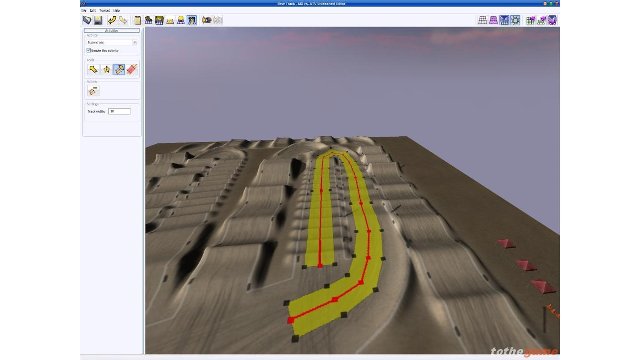Click the small yellow bump terrain icon
The width and height of the screenshot is (640, 360).
(170, 20)
